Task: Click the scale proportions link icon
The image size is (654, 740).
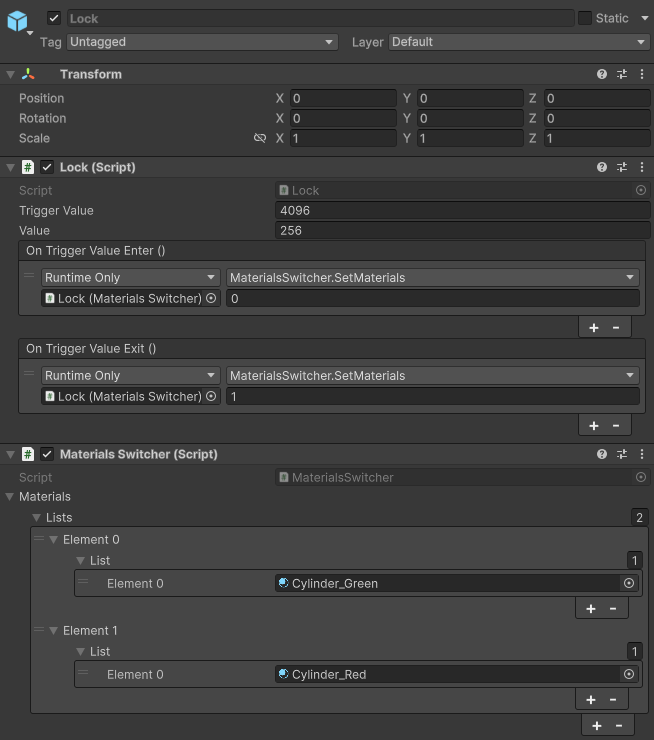Action: tap(260, 139)
